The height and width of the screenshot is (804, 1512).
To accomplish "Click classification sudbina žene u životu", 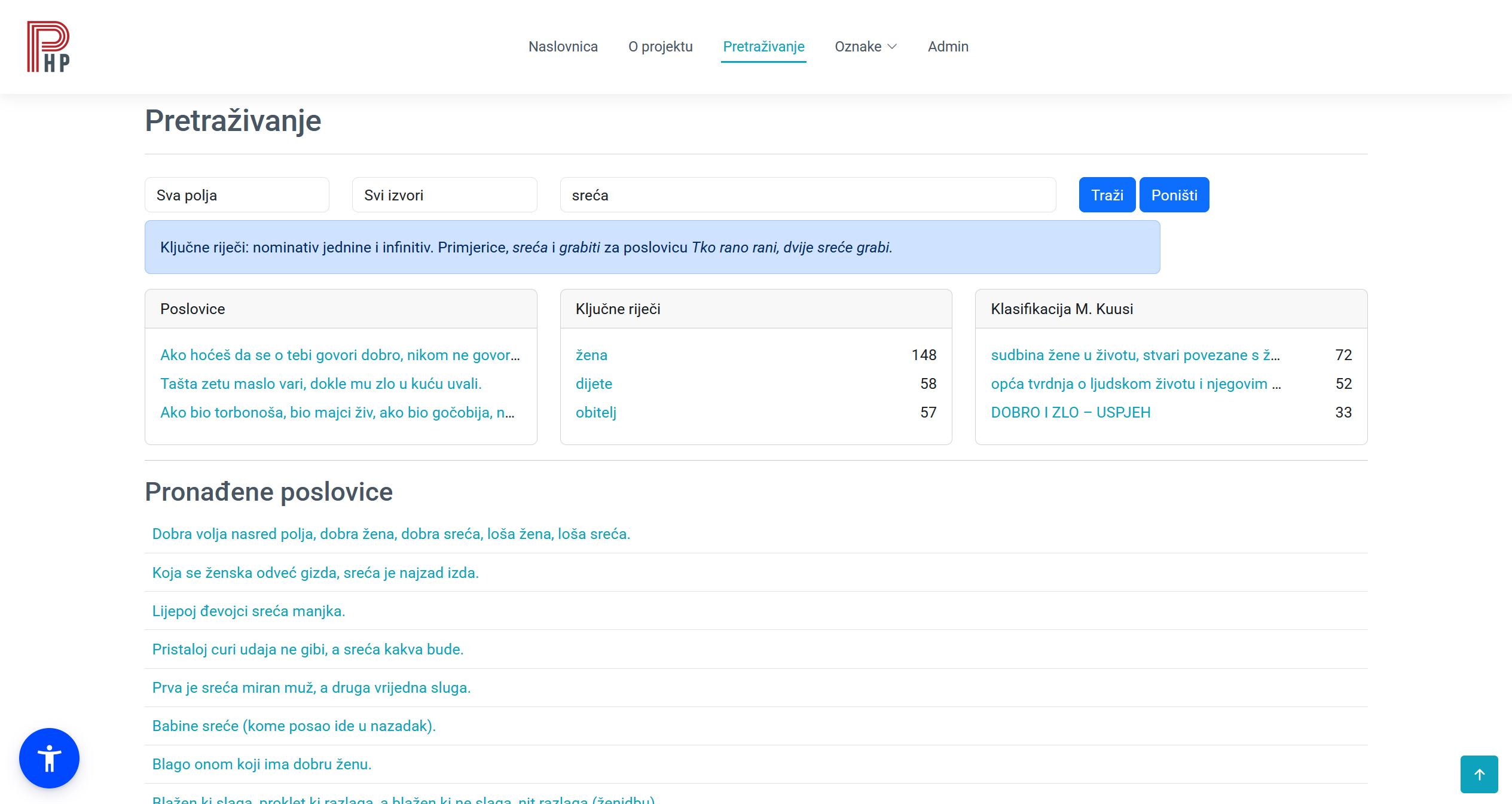I will click(x=1135, y=355).
